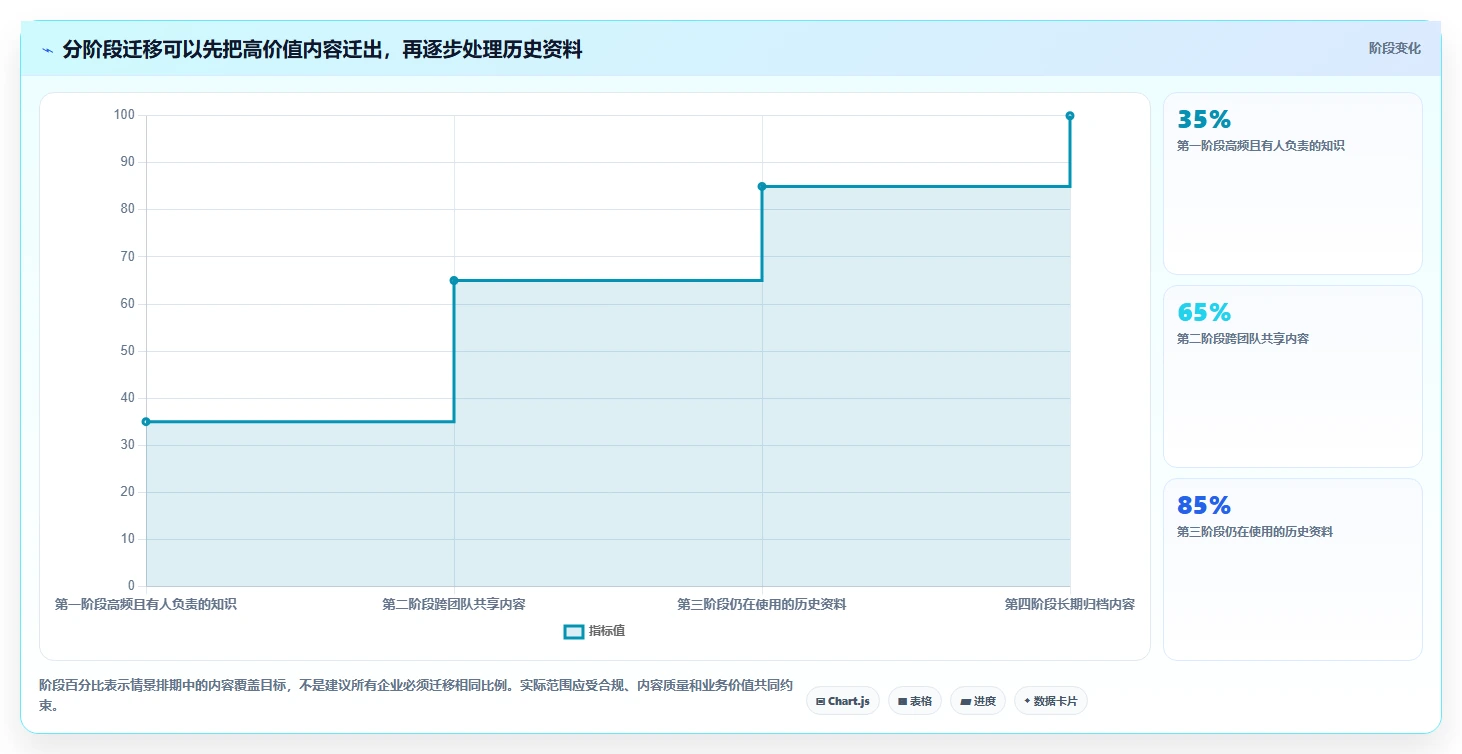Click x-axis label 第二阶段跨团队共享内容
This screenshot has height=754, width=1462.
click(x=454, y=604)
